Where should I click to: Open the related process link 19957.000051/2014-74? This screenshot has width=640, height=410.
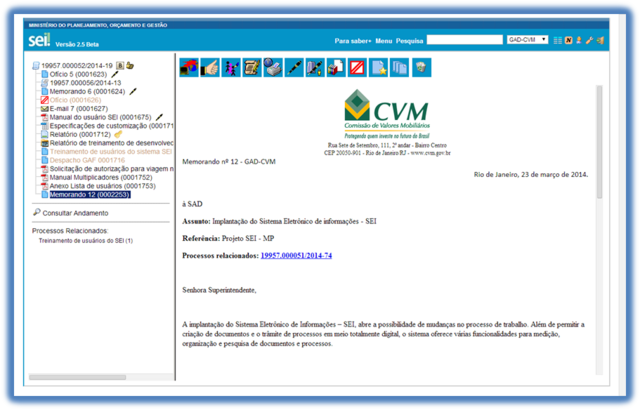tap(296, 256)
